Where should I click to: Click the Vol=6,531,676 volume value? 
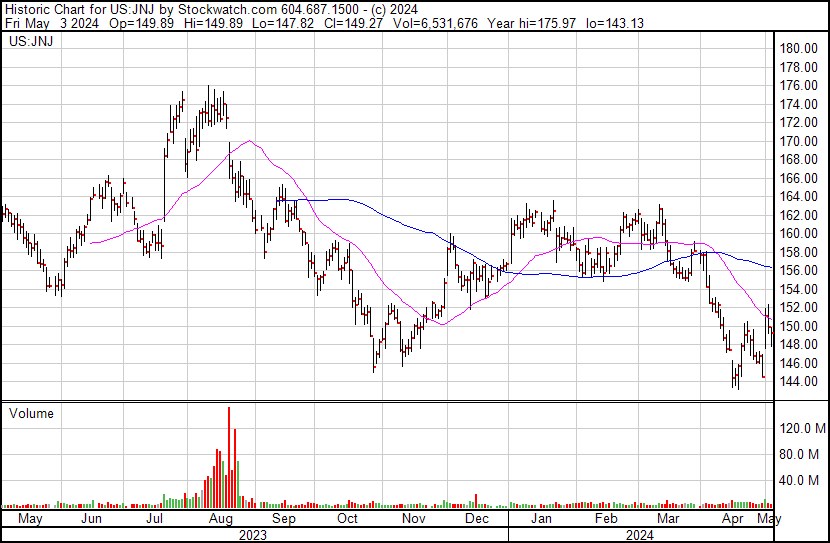tap(435, 23)
